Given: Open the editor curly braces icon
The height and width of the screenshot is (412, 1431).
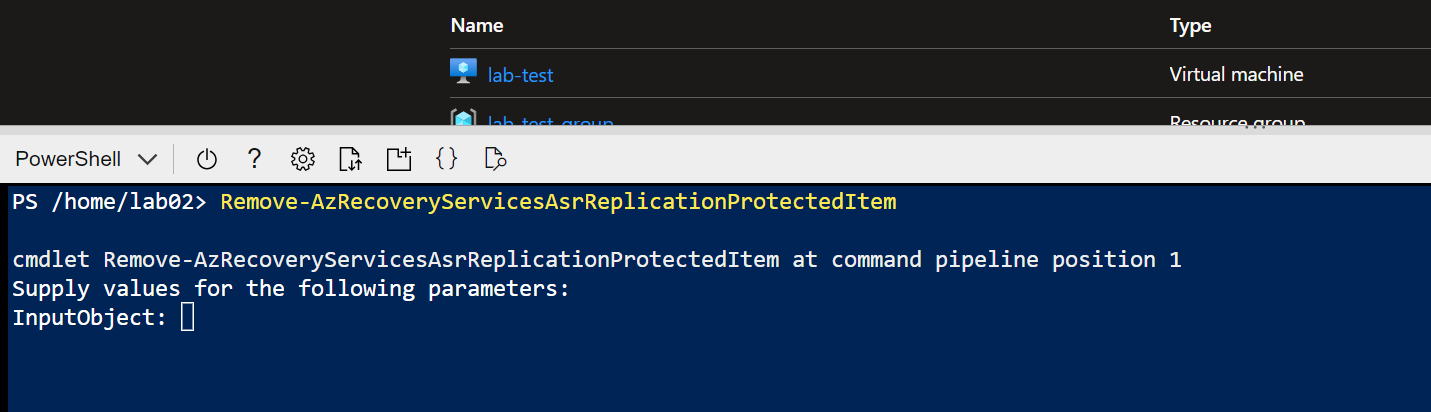Looking at the screenshot, I should [x=447, y=158].
